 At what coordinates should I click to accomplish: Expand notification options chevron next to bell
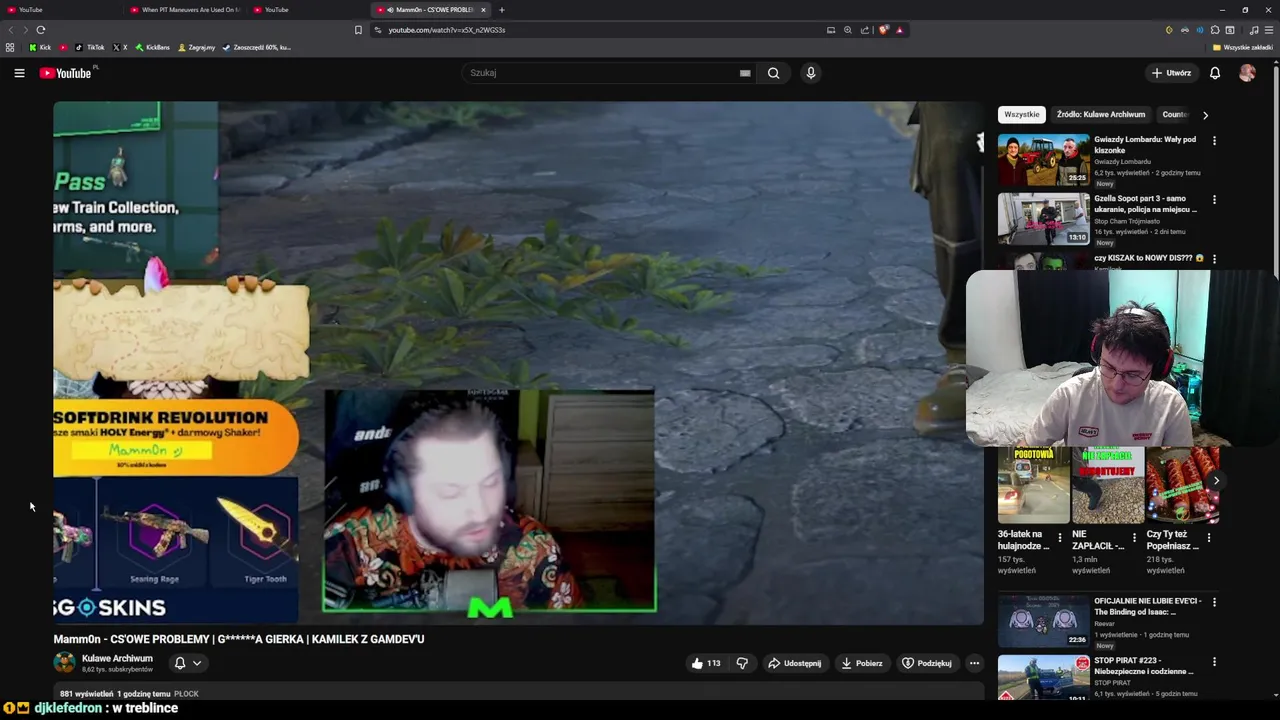(x=197, y=663)
